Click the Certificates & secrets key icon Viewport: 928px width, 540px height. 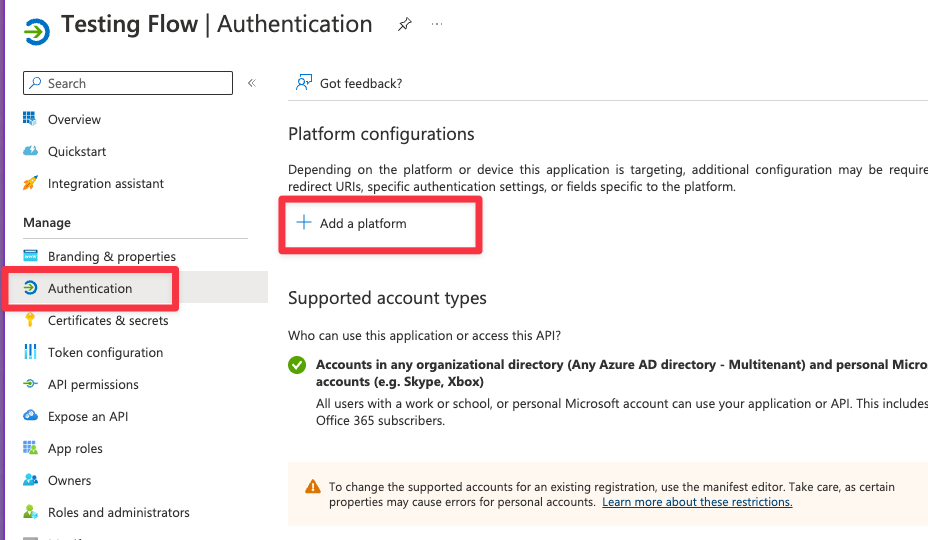pos(30,320)
